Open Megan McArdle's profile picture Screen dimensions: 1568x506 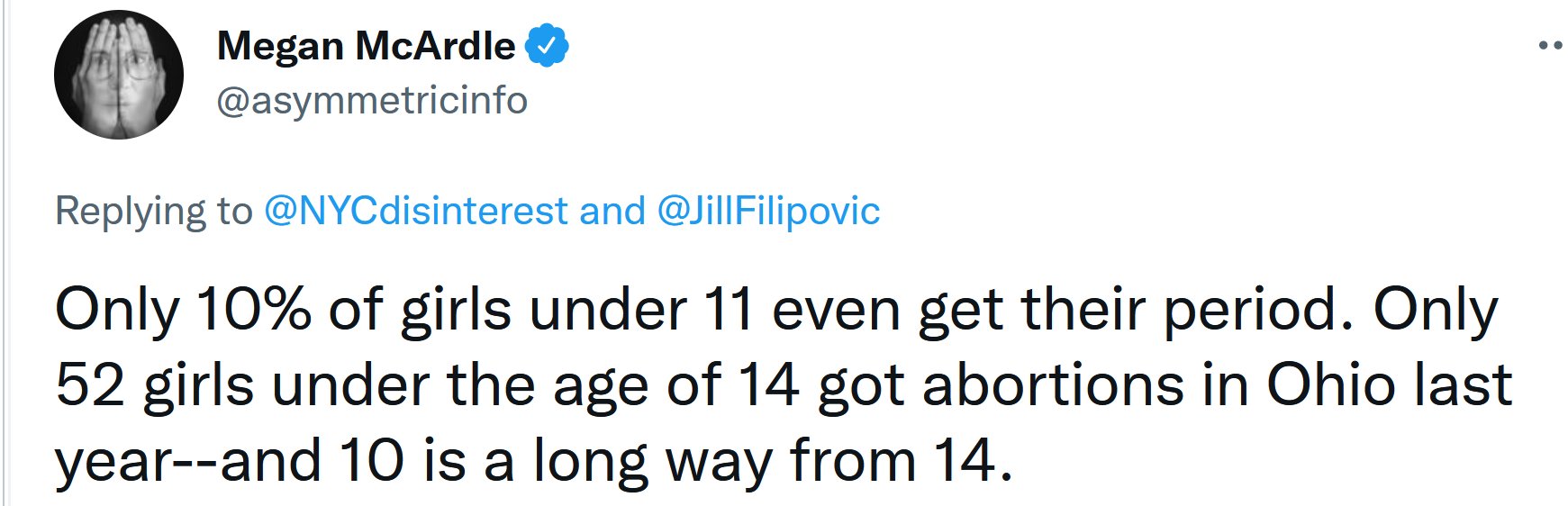[x=119, y=75]
